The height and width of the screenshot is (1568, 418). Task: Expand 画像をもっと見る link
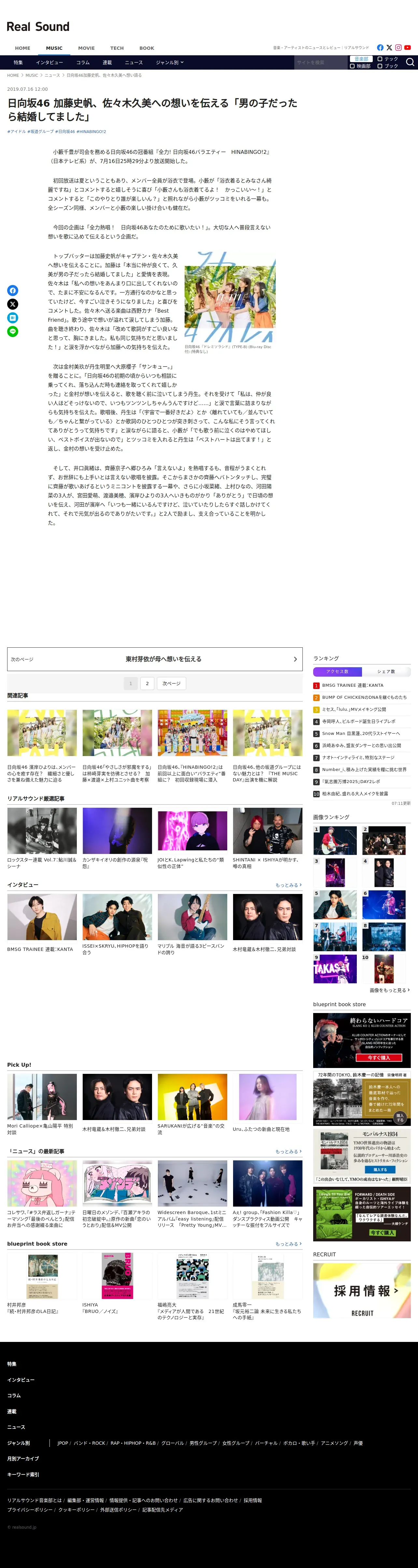point(389,990)
